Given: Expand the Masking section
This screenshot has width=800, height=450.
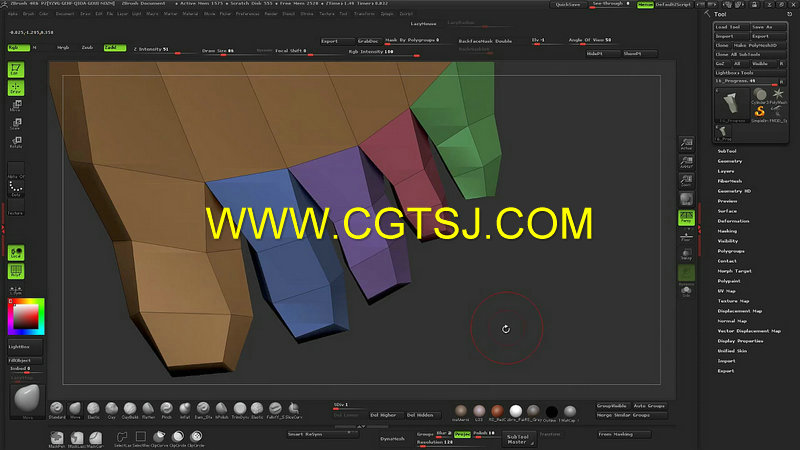Looking at the screenshot, I should pyautogui.click(x=727, y=231).
